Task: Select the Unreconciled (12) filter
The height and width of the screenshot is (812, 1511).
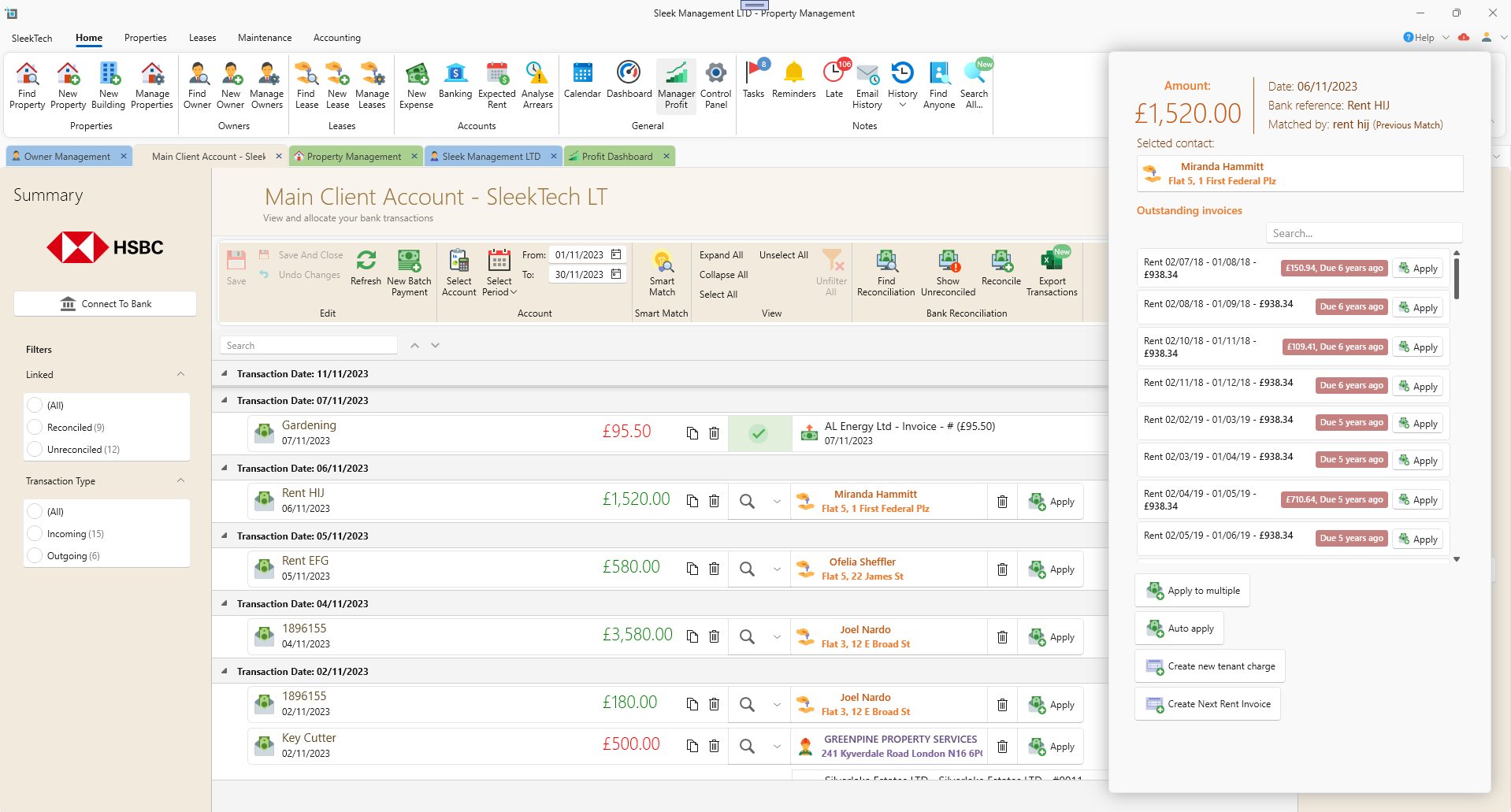Action: point(35,449)
